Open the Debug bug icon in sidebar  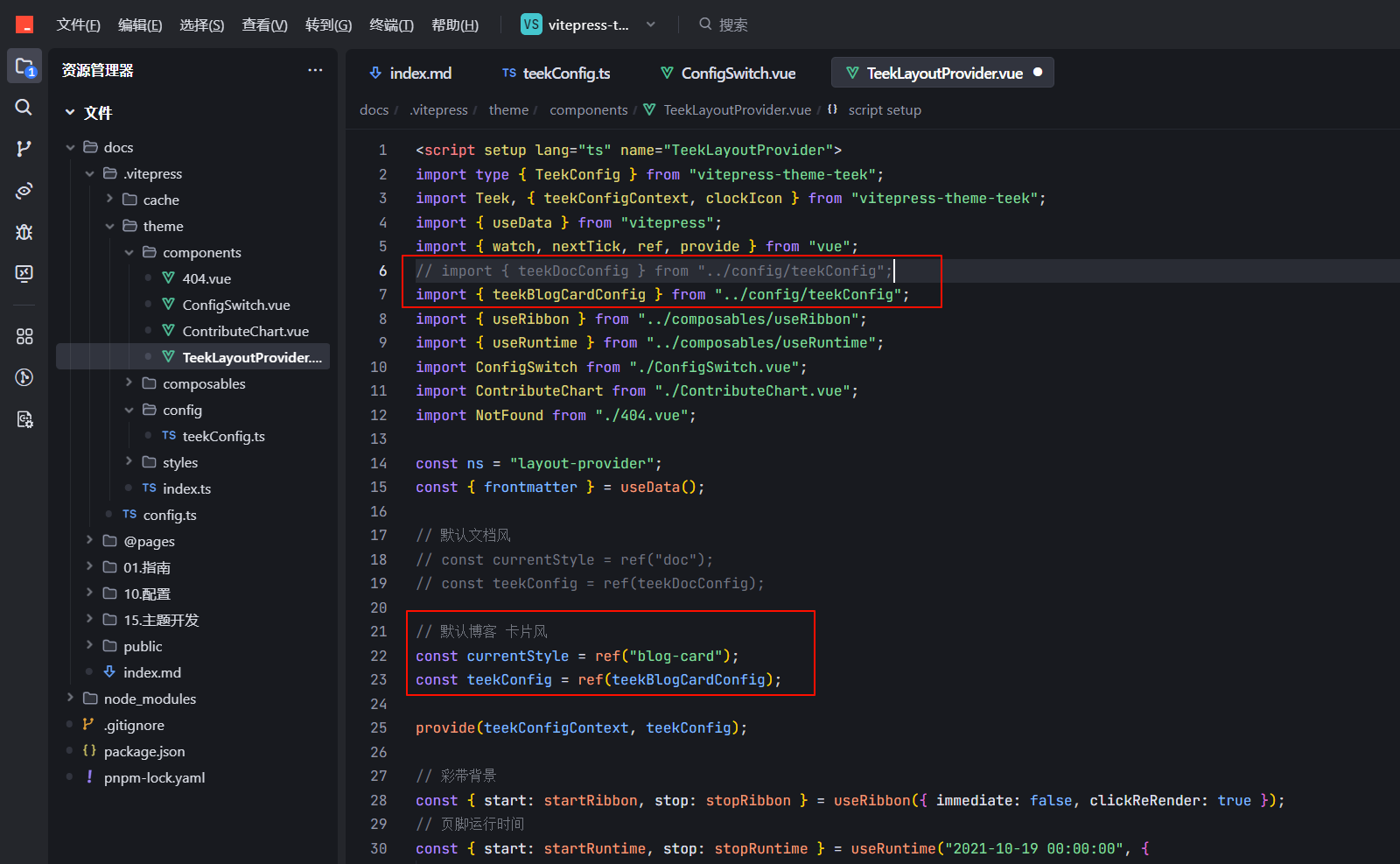point(24,232)
